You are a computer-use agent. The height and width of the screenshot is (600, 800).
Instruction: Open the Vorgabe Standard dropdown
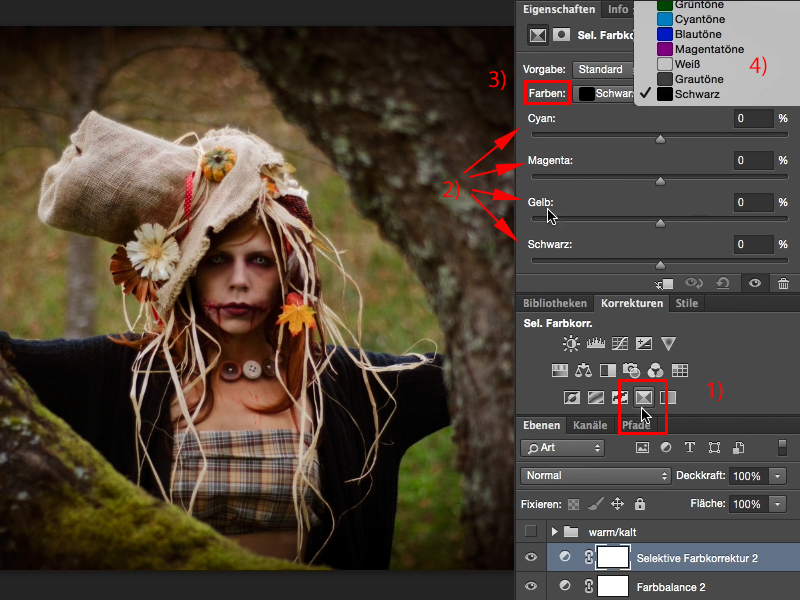click(603, 69)
